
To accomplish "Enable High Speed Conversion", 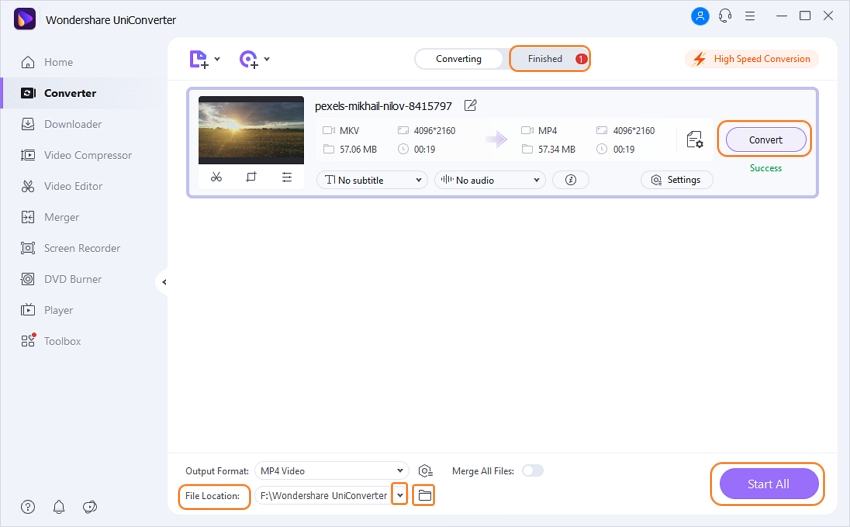I will [751, 59].
